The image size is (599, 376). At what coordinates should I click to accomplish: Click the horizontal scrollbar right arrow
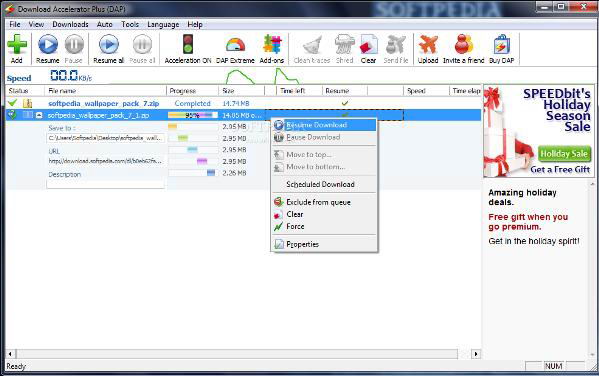tap(476, 354)
